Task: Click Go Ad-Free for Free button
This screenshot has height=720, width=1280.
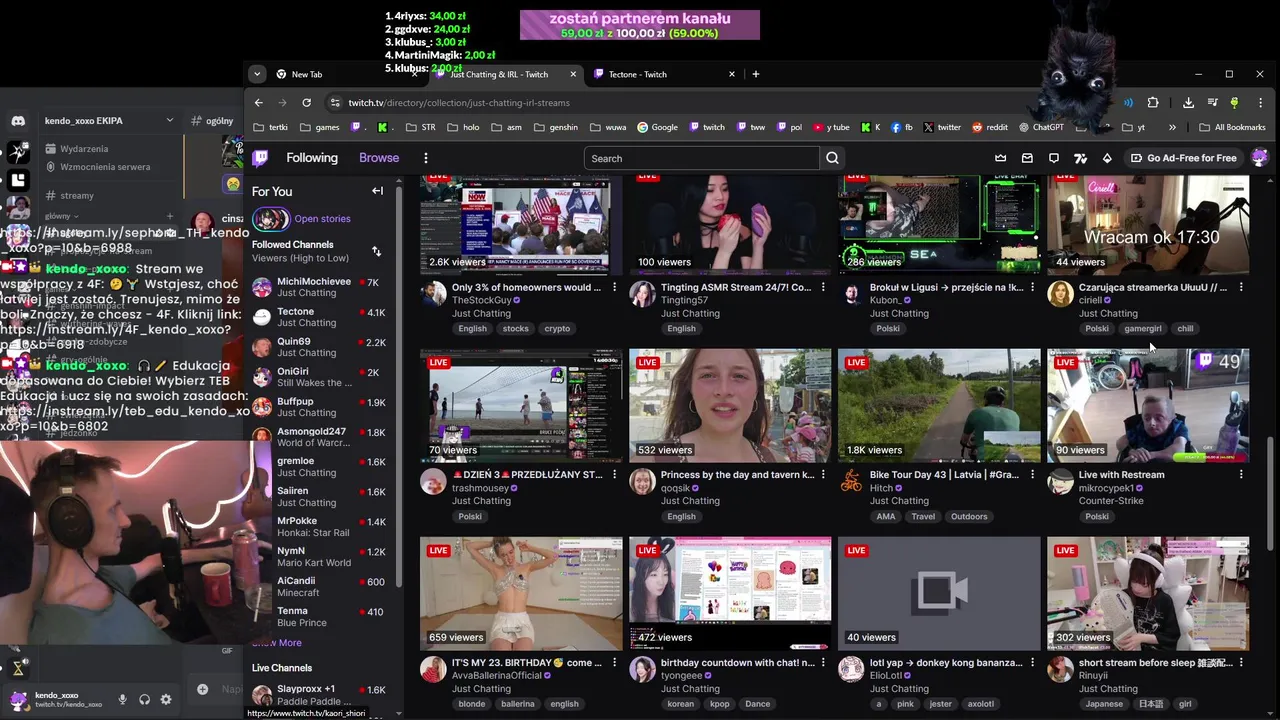Action: pos(1184,158)
